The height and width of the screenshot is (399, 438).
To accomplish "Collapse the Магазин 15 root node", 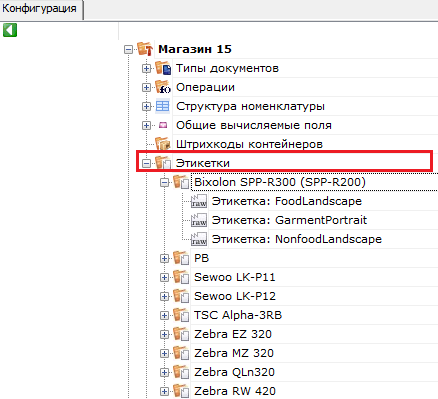I will pos(128,50).
